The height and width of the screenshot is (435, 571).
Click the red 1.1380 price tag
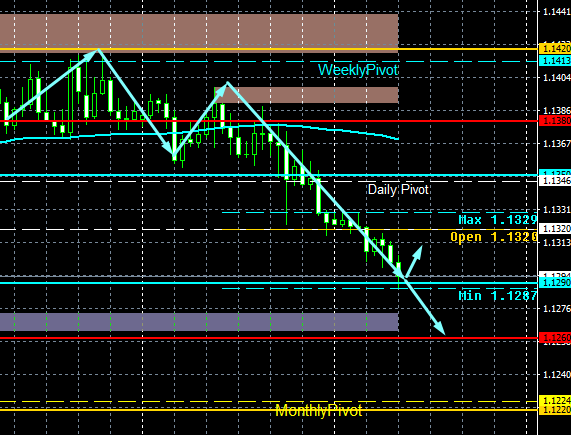[x=555, y=120]
